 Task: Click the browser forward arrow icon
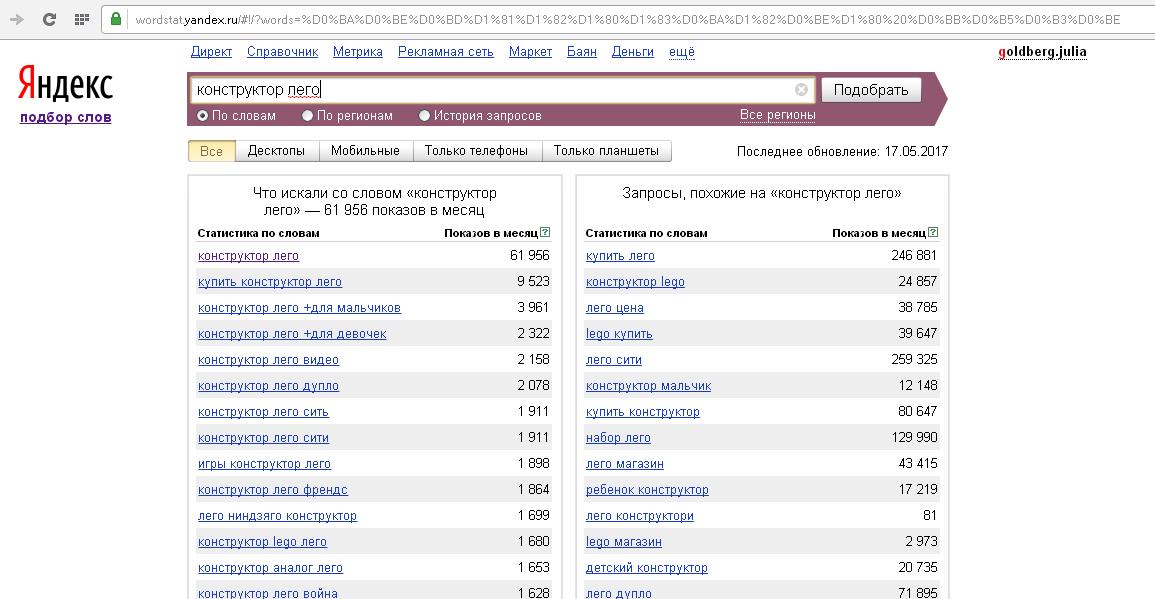point(17,19)
